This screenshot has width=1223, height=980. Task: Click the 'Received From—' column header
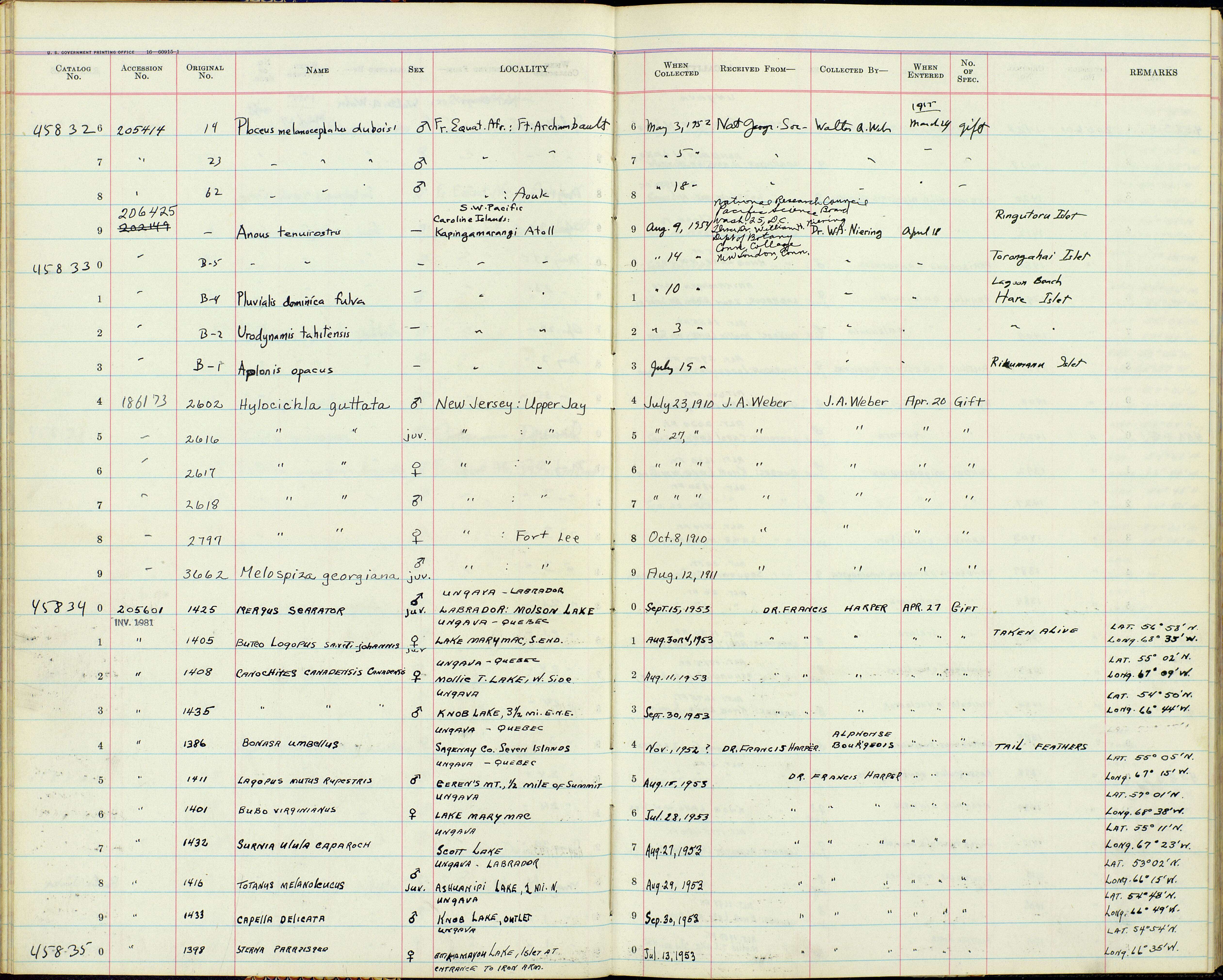coord(758,69)
